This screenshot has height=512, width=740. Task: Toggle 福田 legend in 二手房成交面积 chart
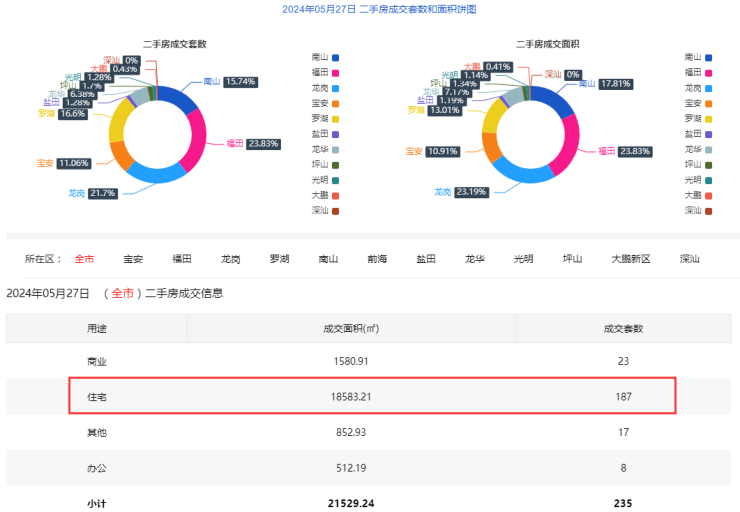698,73
